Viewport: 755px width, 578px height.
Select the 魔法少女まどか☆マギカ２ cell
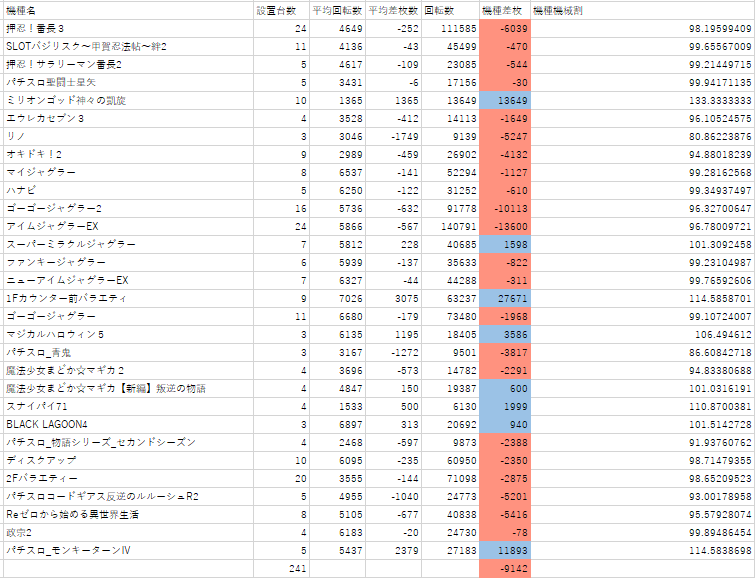[x=128, y=371]
